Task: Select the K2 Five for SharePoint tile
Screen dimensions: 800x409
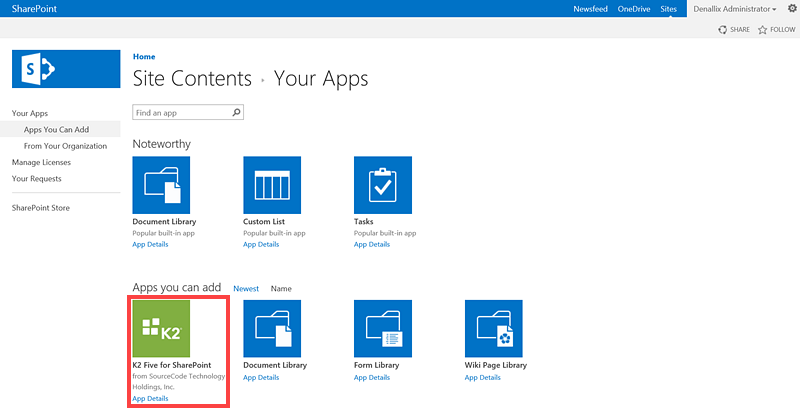Action: 162,328
